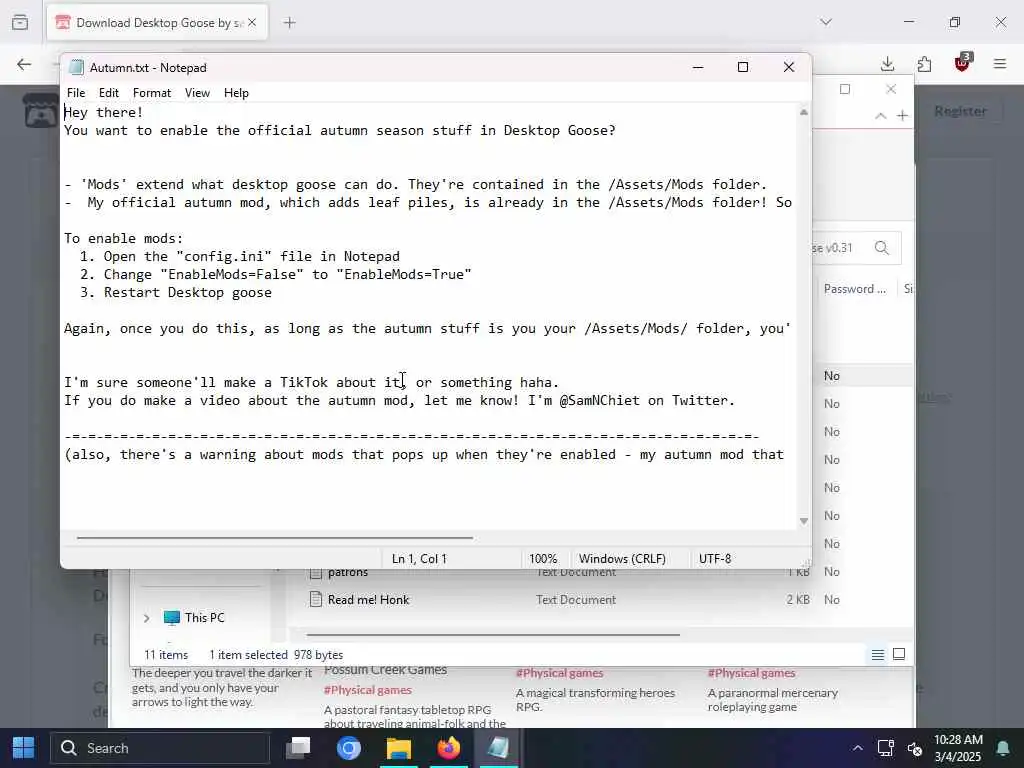The height and width of the screenshot is (768, 1024).
Task: Open the File menu in Notepad
Action: click(x=76, y=93)
